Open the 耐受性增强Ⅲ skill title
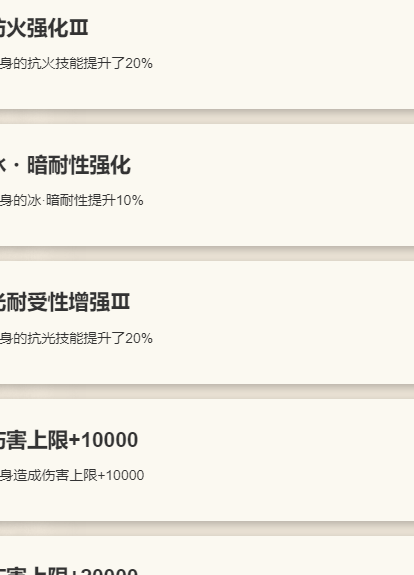The width and height of the screenshot is (414, 575). 65,302
